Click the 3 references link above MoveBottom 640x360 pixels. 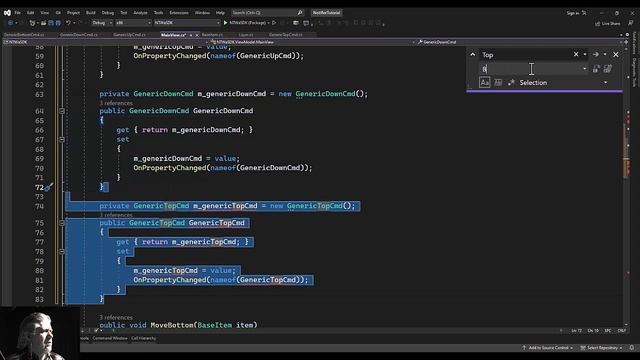coord(116,317)
